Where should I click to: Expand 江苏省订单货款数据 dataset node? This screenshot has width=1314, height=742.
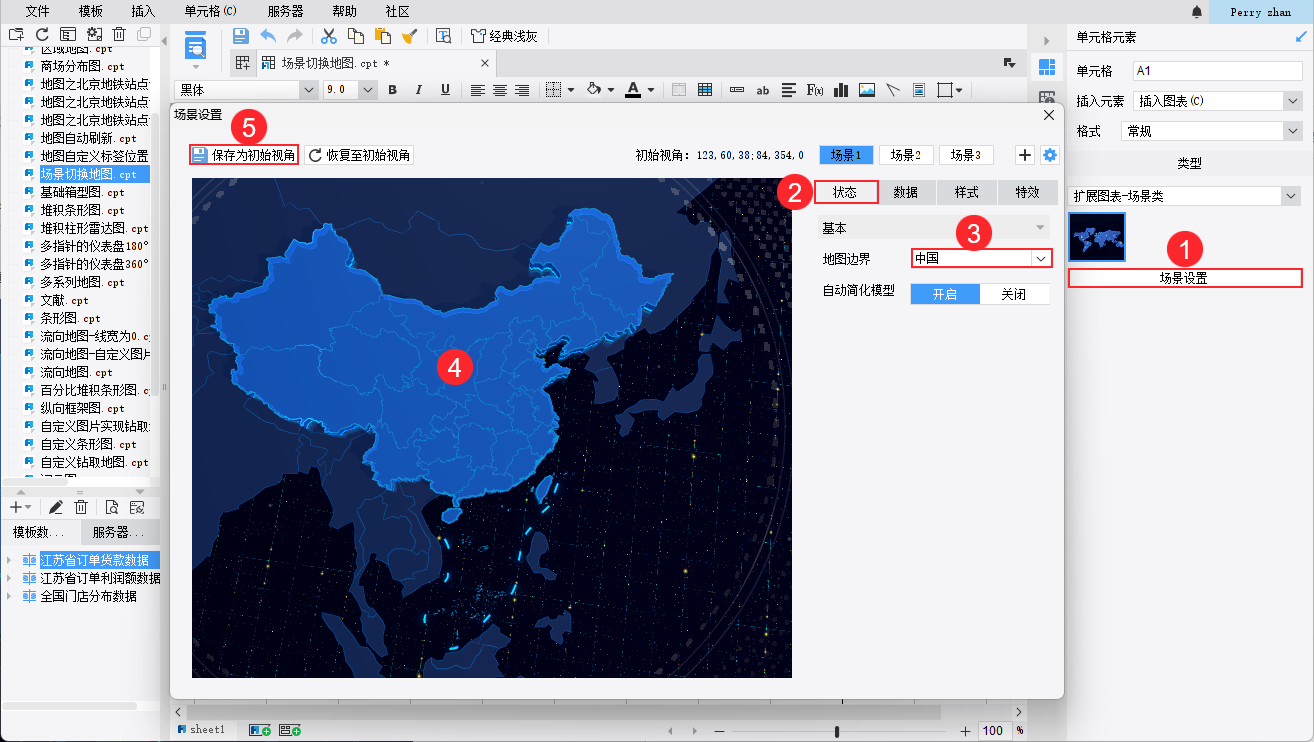tap(10, 560)
